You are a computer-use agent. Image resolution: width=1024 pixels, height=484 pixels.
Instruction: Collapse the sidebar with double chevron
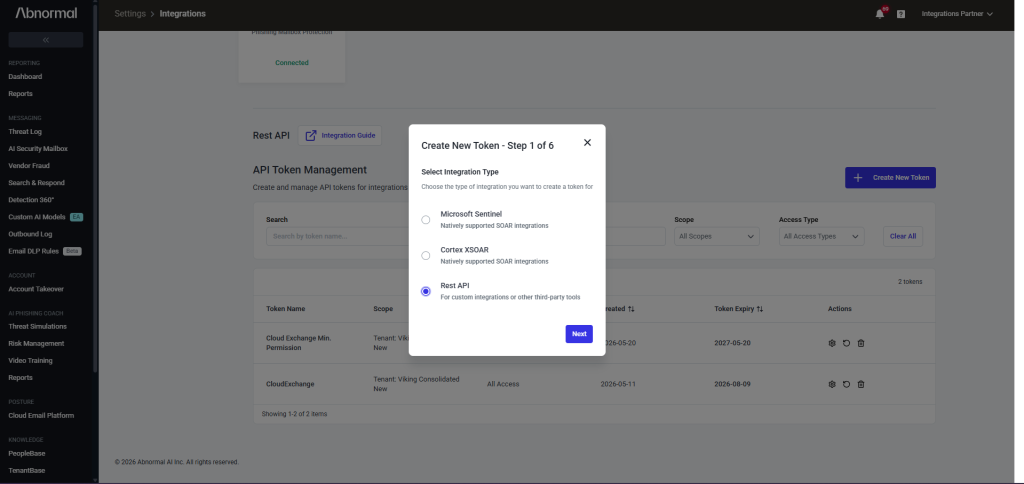coord(46,40)
